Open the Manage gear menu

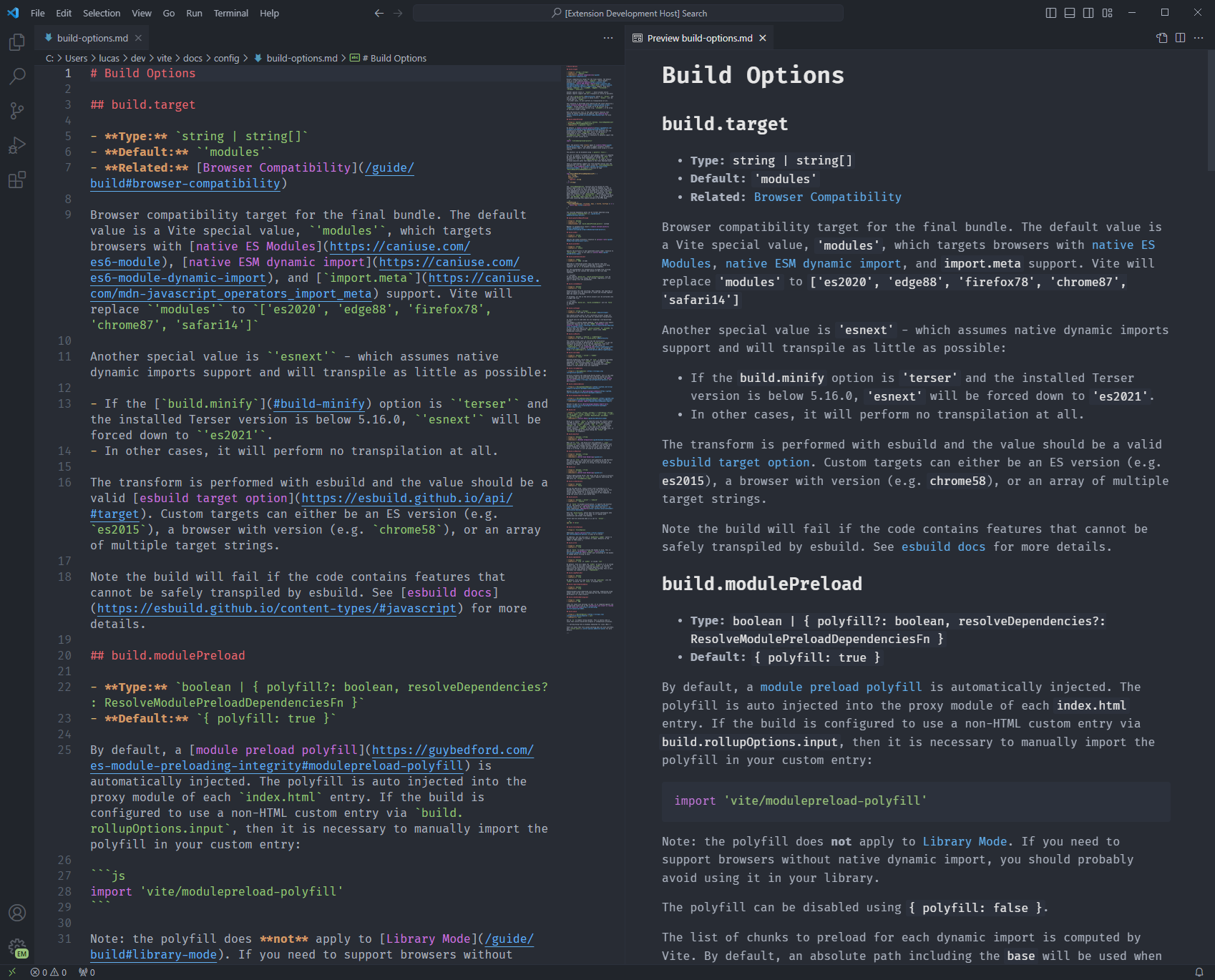[x=17, y=947]
